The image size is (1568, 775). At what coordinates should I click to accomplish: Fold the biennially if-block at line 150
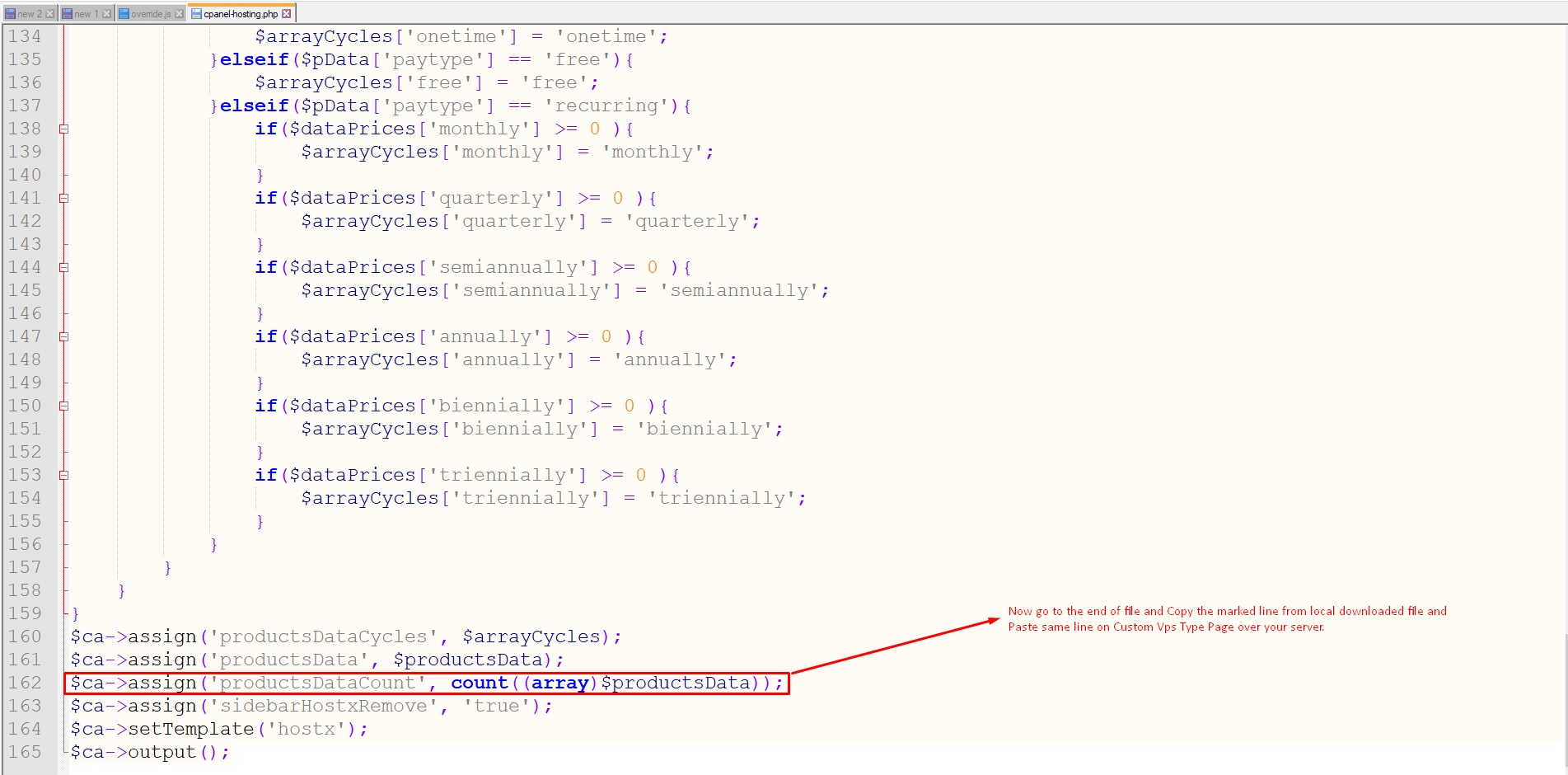pyautogui.click(x=63, y=406)
